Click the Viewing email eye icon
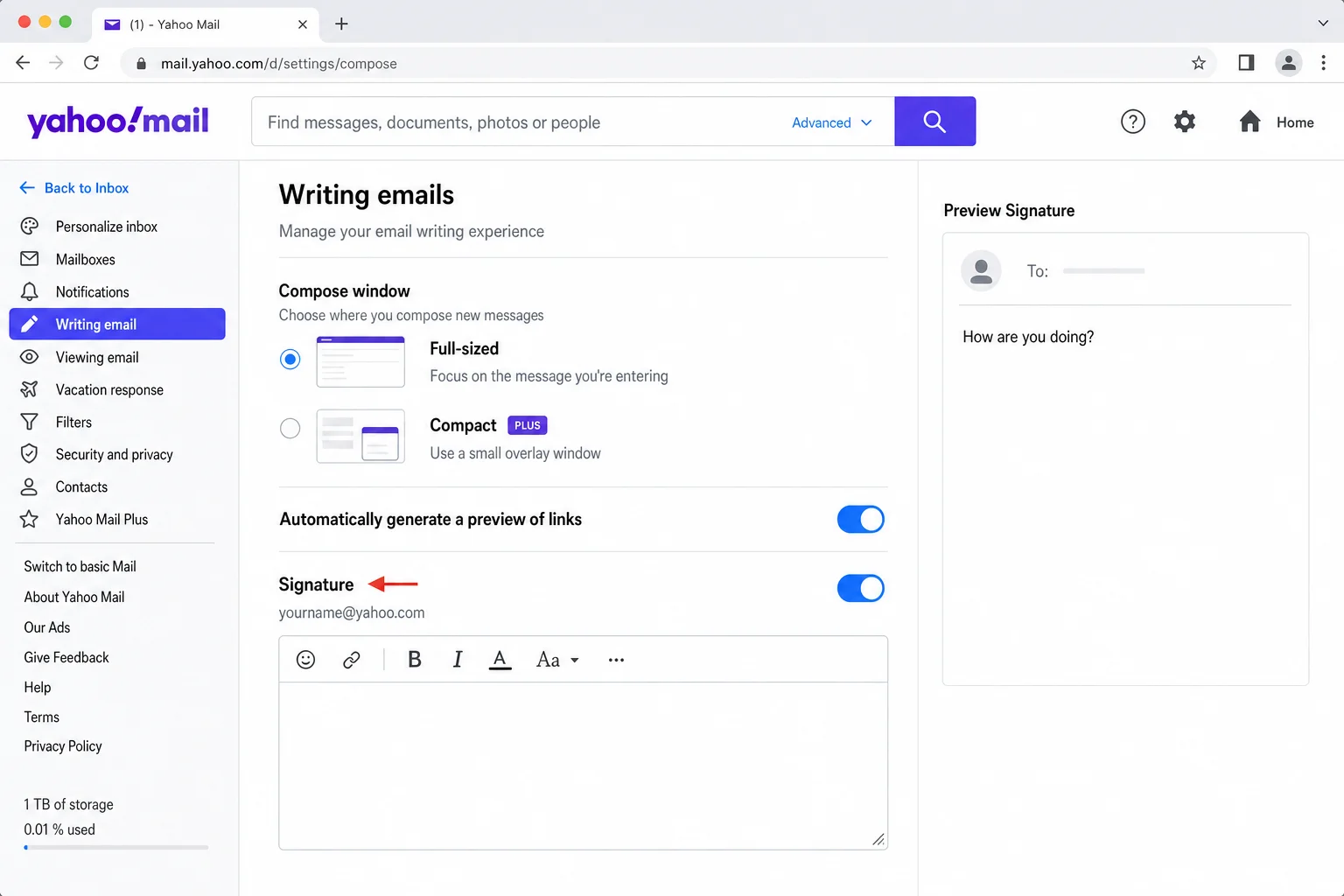The image size is (1344, 896). tap(29, 357)
